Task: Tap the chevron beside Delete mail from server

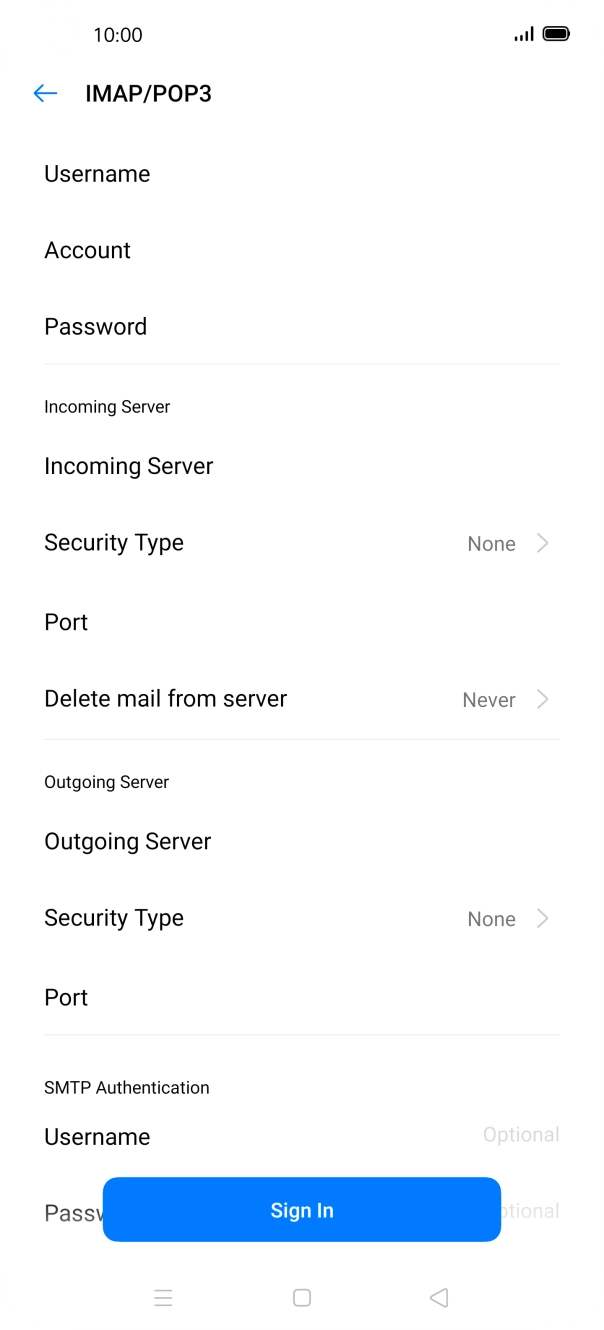Action: (543, 699)
